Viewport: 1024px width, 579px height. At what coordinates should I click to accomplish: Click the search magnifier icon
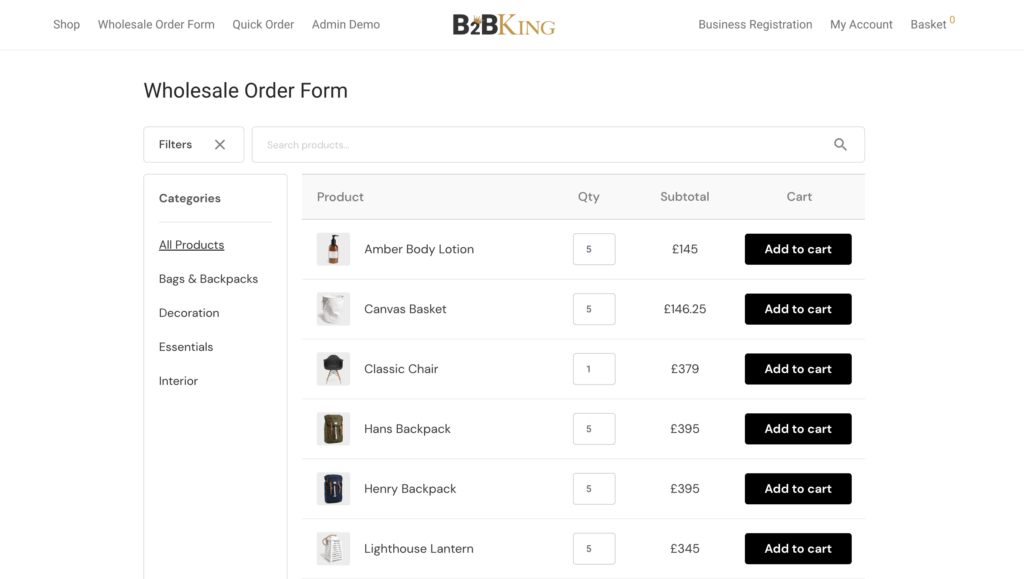click(x=840, y=145)
